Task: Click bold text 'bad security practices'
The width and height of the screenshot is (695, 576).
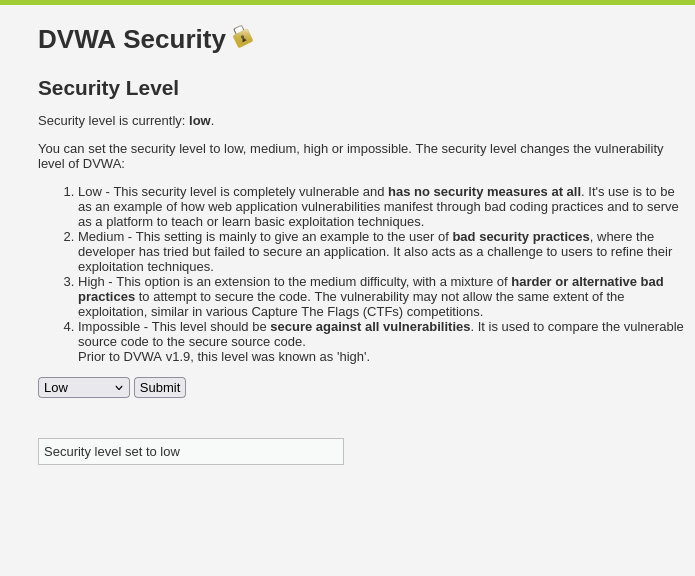Action: 520,237
